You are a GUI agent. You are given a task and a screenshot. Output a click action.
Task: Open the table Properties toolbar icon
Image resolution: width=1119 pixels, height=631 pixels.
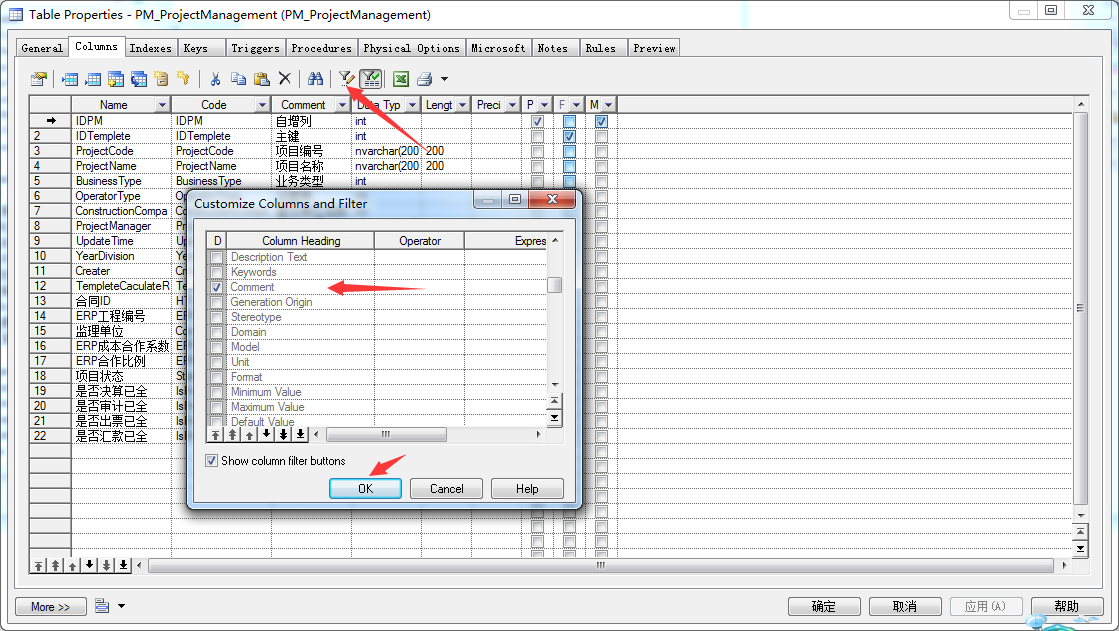[x=39, y=79]
